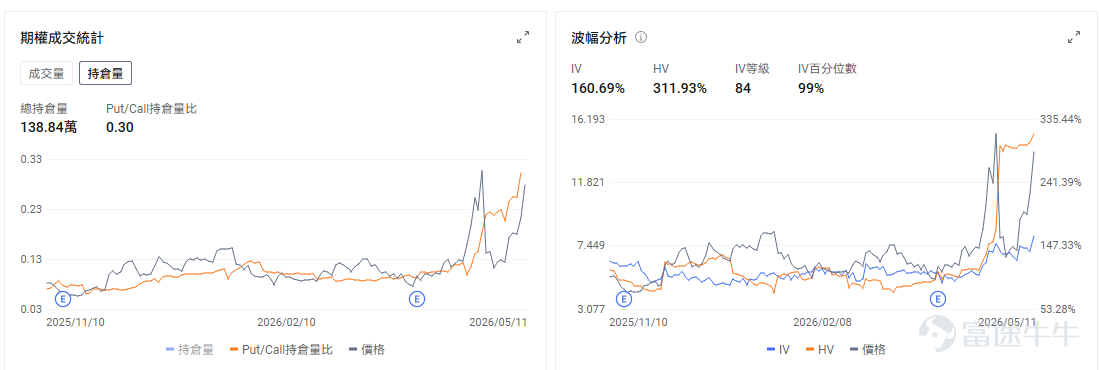Click the IV百分位數 label

click(827, 69)
